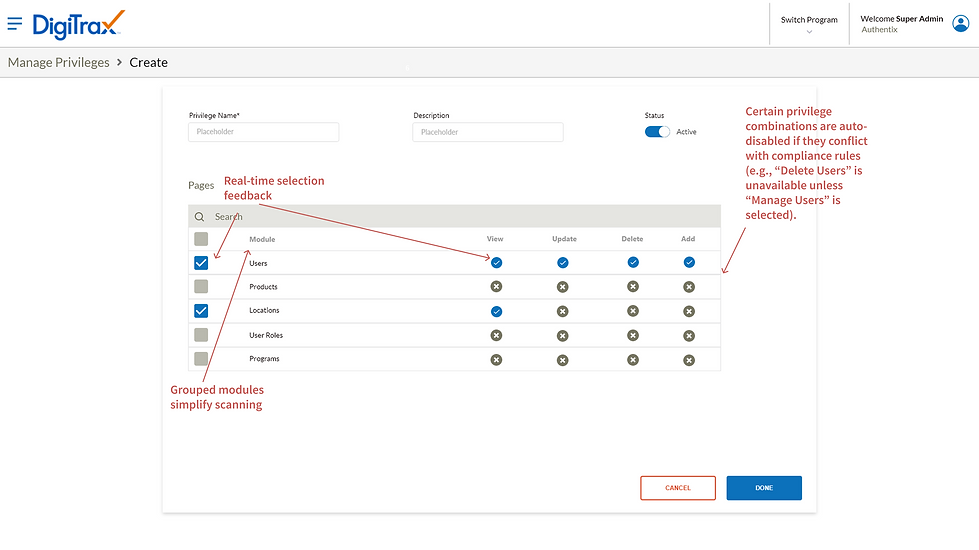Click the Update permission icon for Locations
The image size is (979, 550).
coord(562,311)
